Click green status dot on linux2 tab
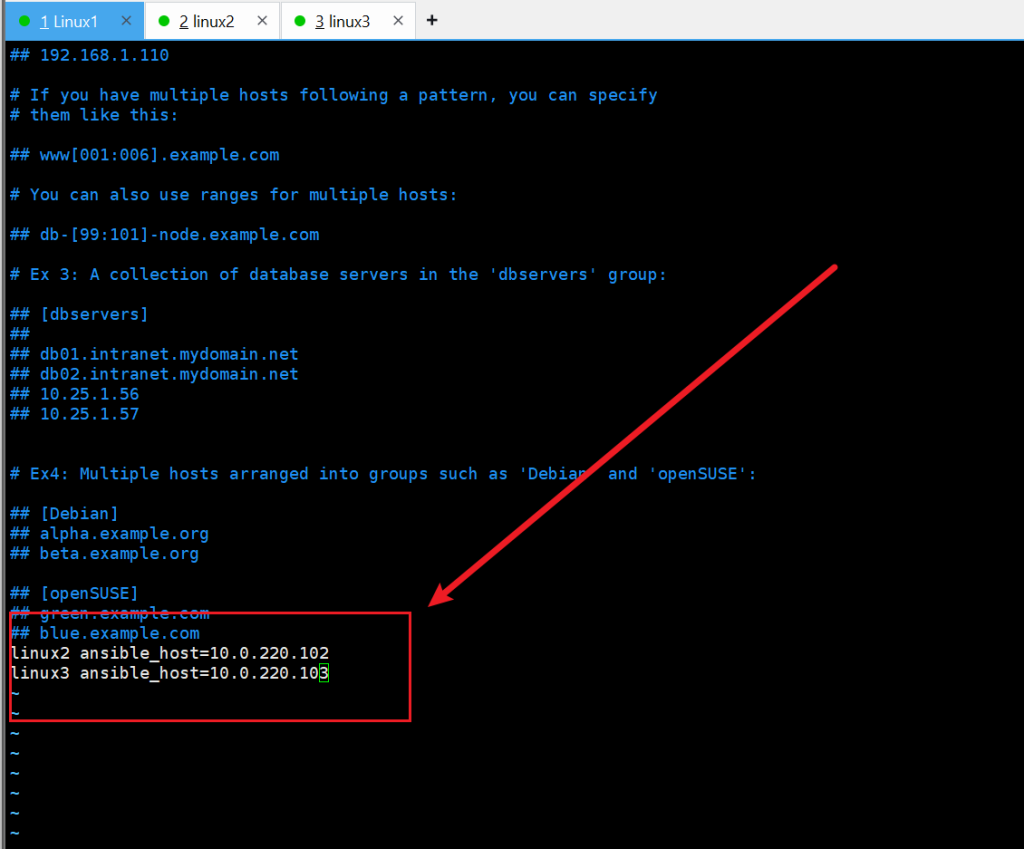Viewport: 1024px width, 849px height. (x=164, y=21)
